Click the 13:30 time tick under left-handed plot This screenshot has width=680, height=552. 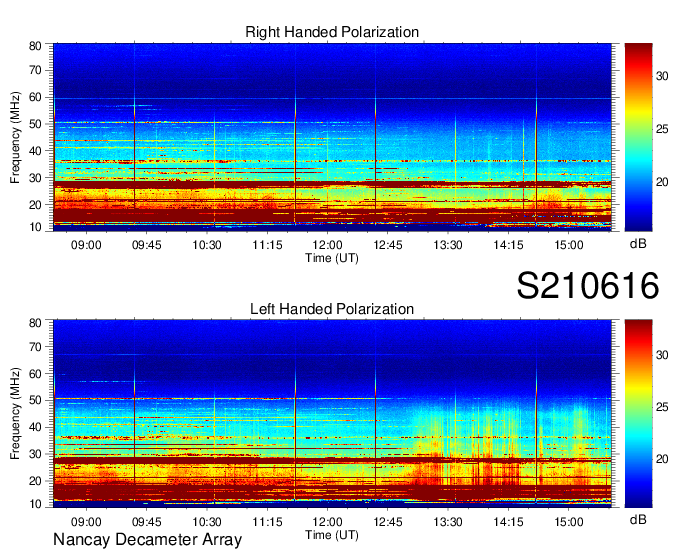(x=448, y=522)
